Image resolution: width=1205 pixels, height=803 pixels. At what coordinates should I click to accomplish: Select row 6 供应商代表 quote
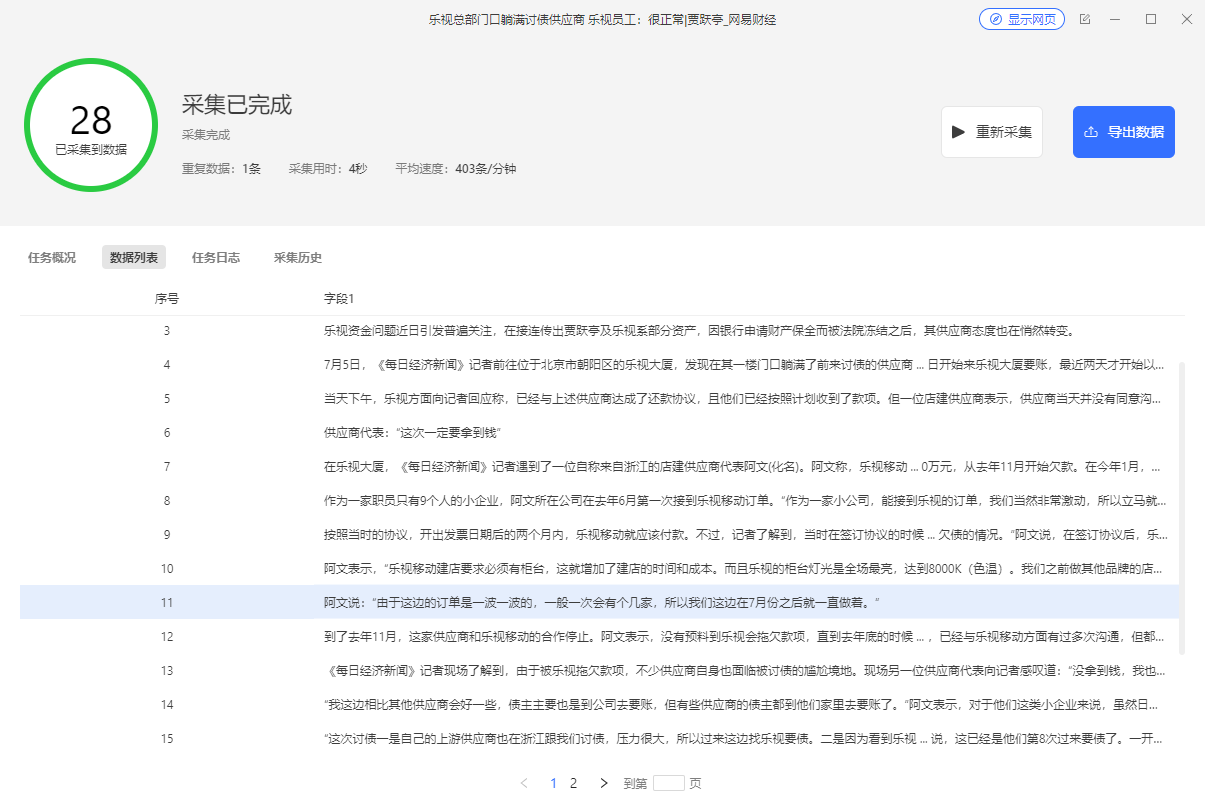pos(598,432)
